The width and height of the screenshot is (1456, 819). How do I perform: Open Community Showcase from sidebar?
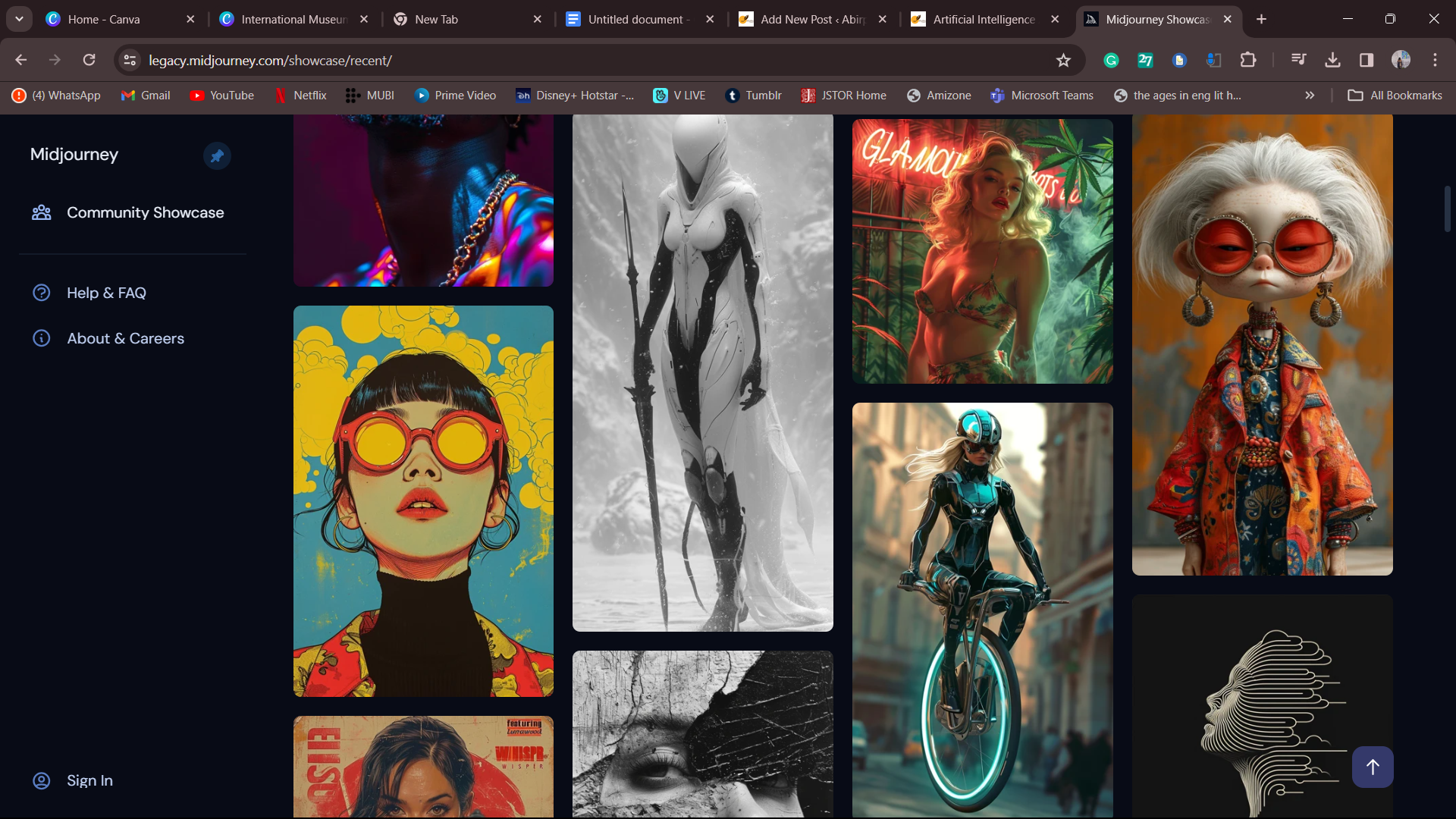coord(145,212)
